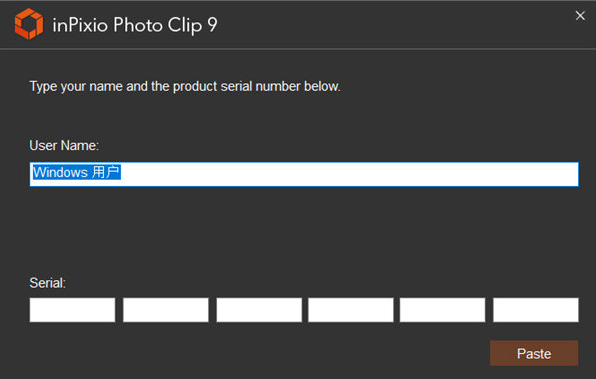The height and width of the screenshot is (379, 596).
Task: Click the digit 9 in the window title
Action: pyautogui.click(x=212, y=25)
